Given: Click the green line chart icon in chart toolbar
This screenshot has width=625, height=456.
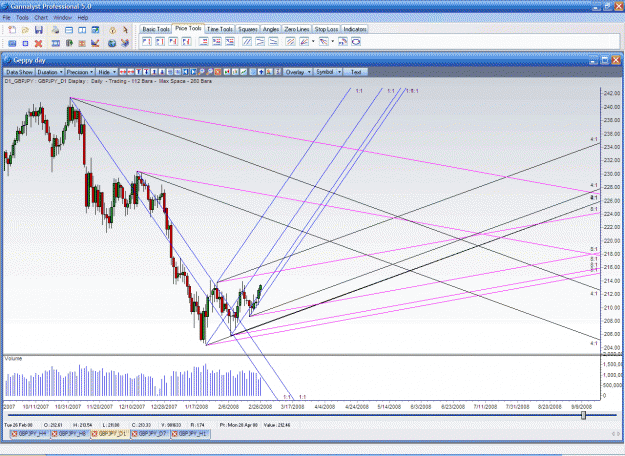Looking at the screenshot, I should click(243, 72).
